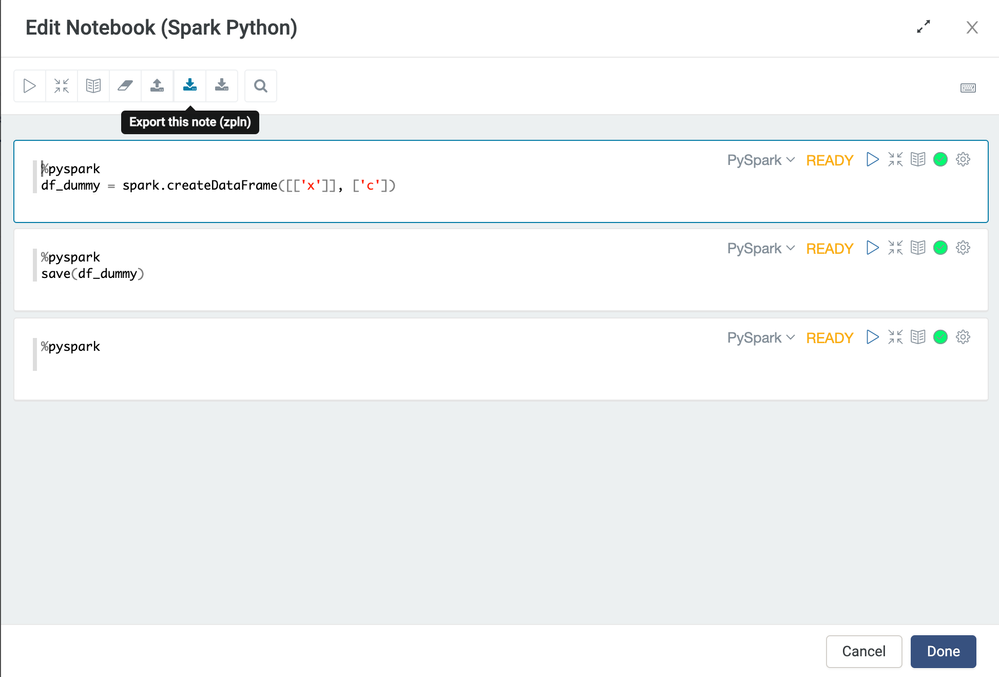Run all paragraphs from top toolbar
The height and width of the screenshot is (677, 999).
[30, 86]
